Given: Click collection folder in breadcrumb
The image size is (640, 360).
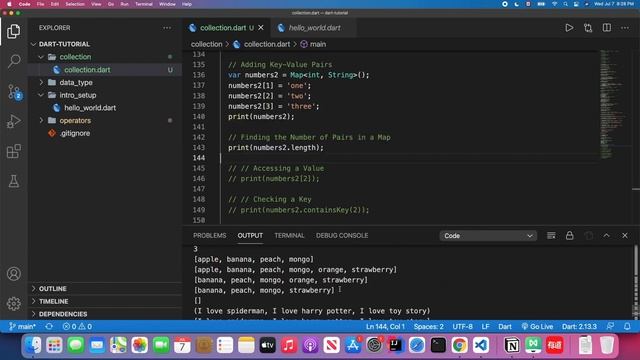Looking at the screenshot, I should (207, 44).
